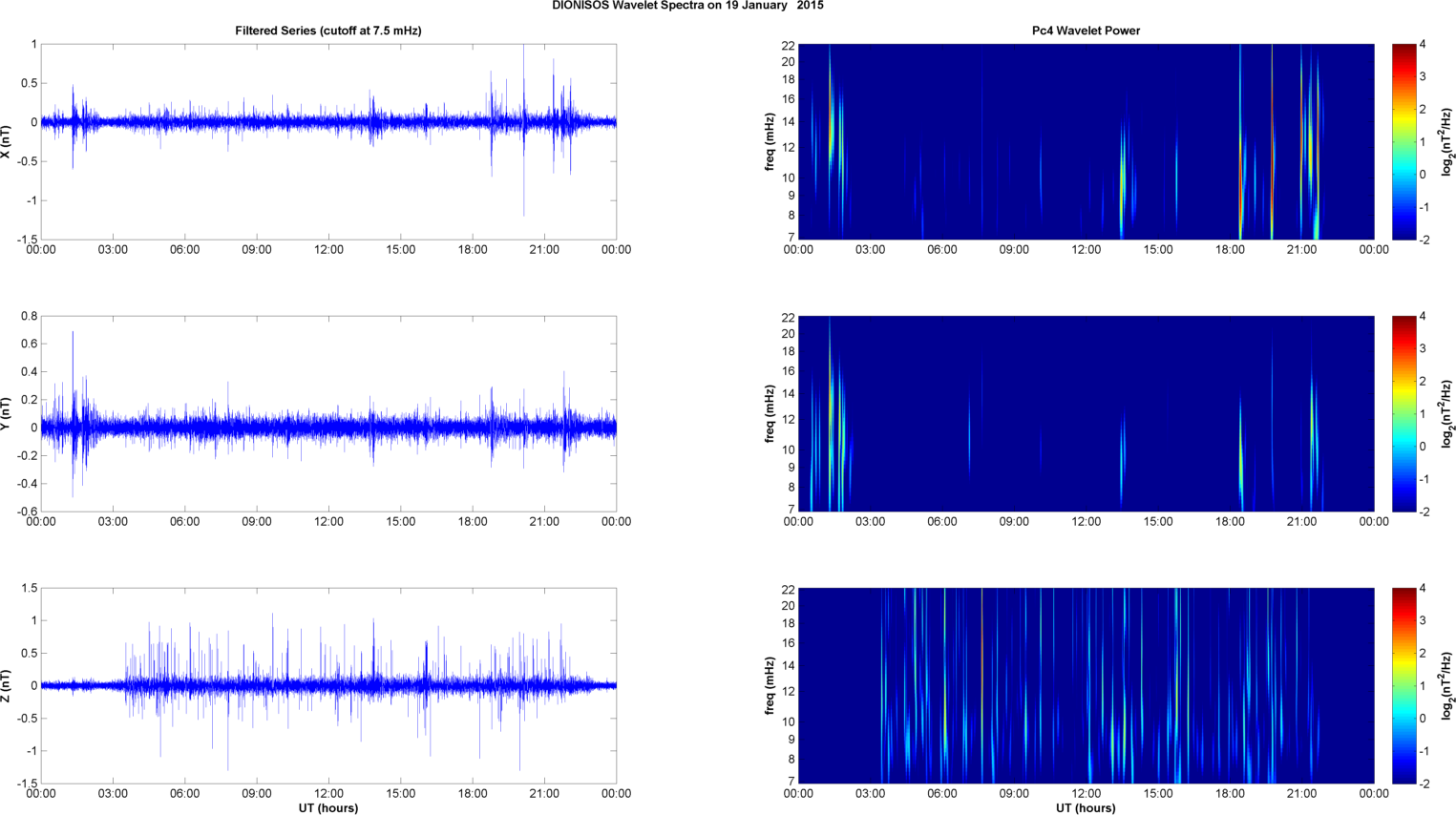Click the '1.5' tick on Z series y-axis
The image size is (1456, 815).
[29, 588]
